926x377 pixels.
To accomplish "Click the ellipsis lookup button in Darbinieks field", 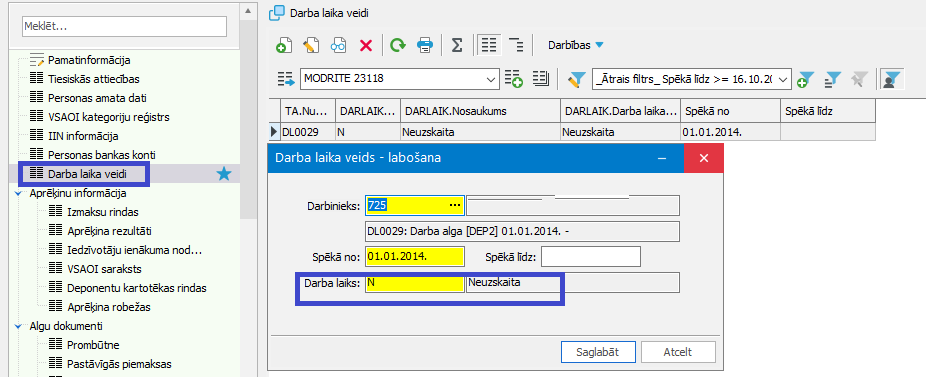I will click(x=455, y=205).
